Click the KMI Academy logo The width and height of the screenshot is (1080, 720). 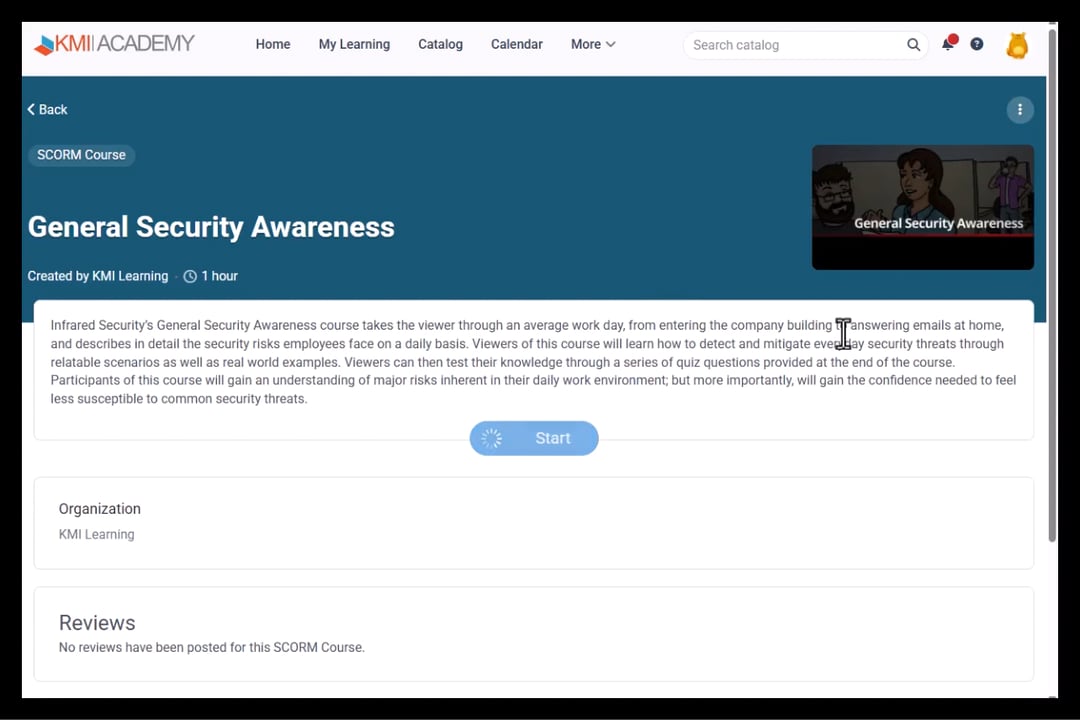(x=114, y=44)
